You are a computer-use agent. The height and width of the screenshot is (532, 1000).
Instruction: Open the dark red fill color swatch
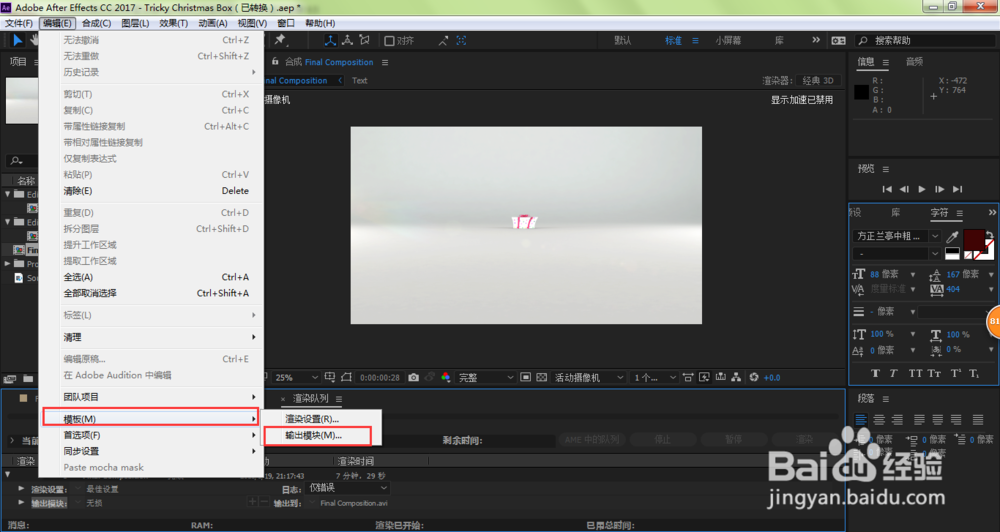(973, 240)
